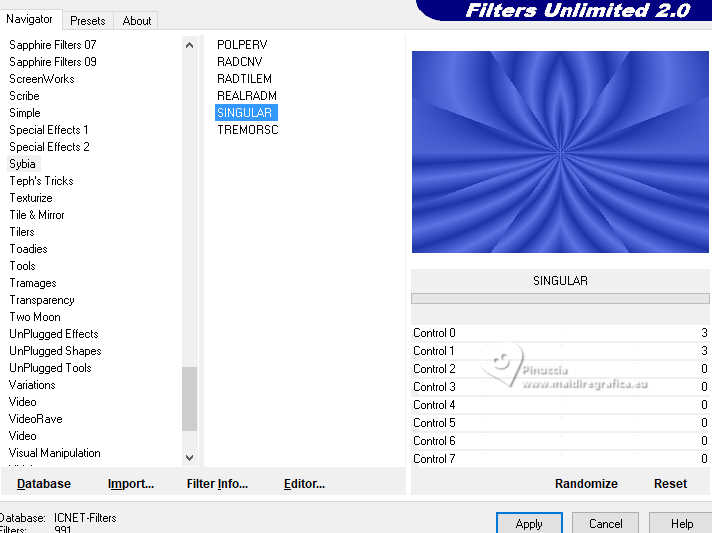Adjust the Control 1 slider row

(560, 351)
